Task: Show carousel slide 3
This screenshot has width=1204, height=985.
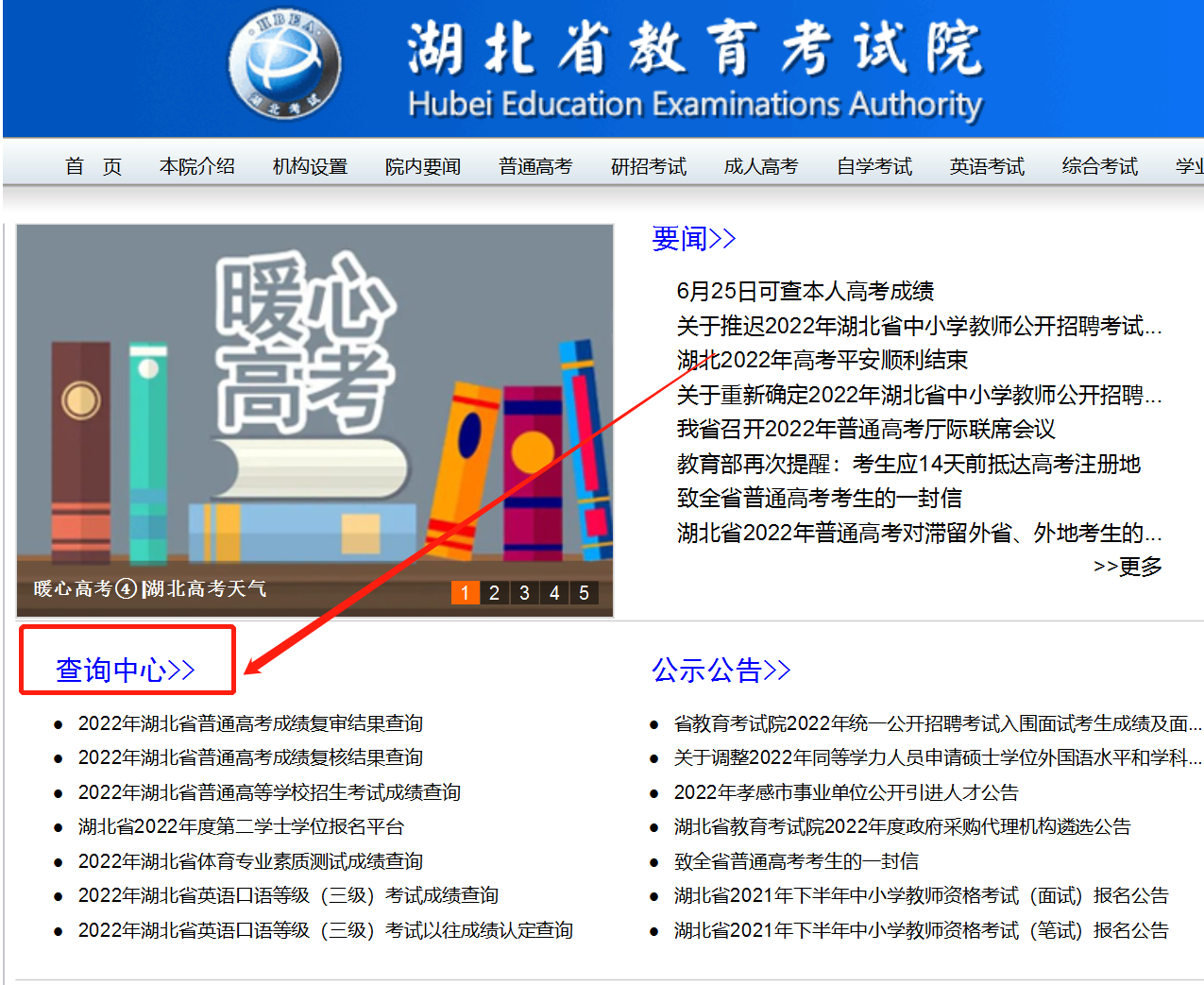Action: (x=524, y=592)
